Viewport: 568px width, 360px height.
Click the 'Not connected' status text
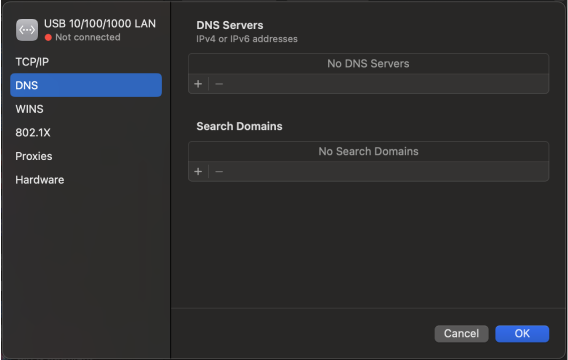(88, 37)
